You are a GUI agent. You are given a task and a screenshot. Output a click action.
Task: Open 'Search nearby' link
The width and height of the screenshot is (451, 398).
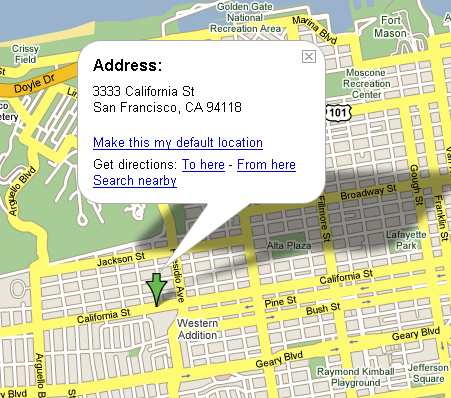[x=135, y=181]
